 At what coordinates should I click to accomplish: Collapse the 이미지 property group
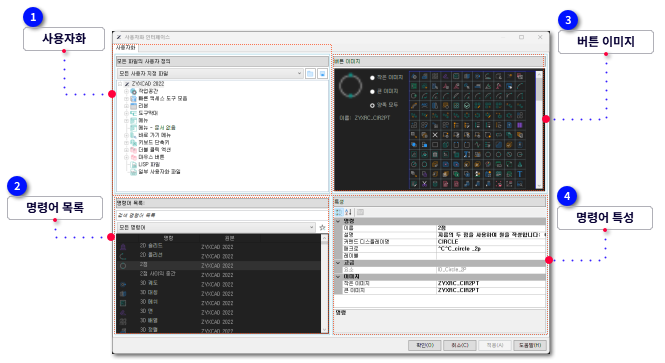[x=338, y=277]
